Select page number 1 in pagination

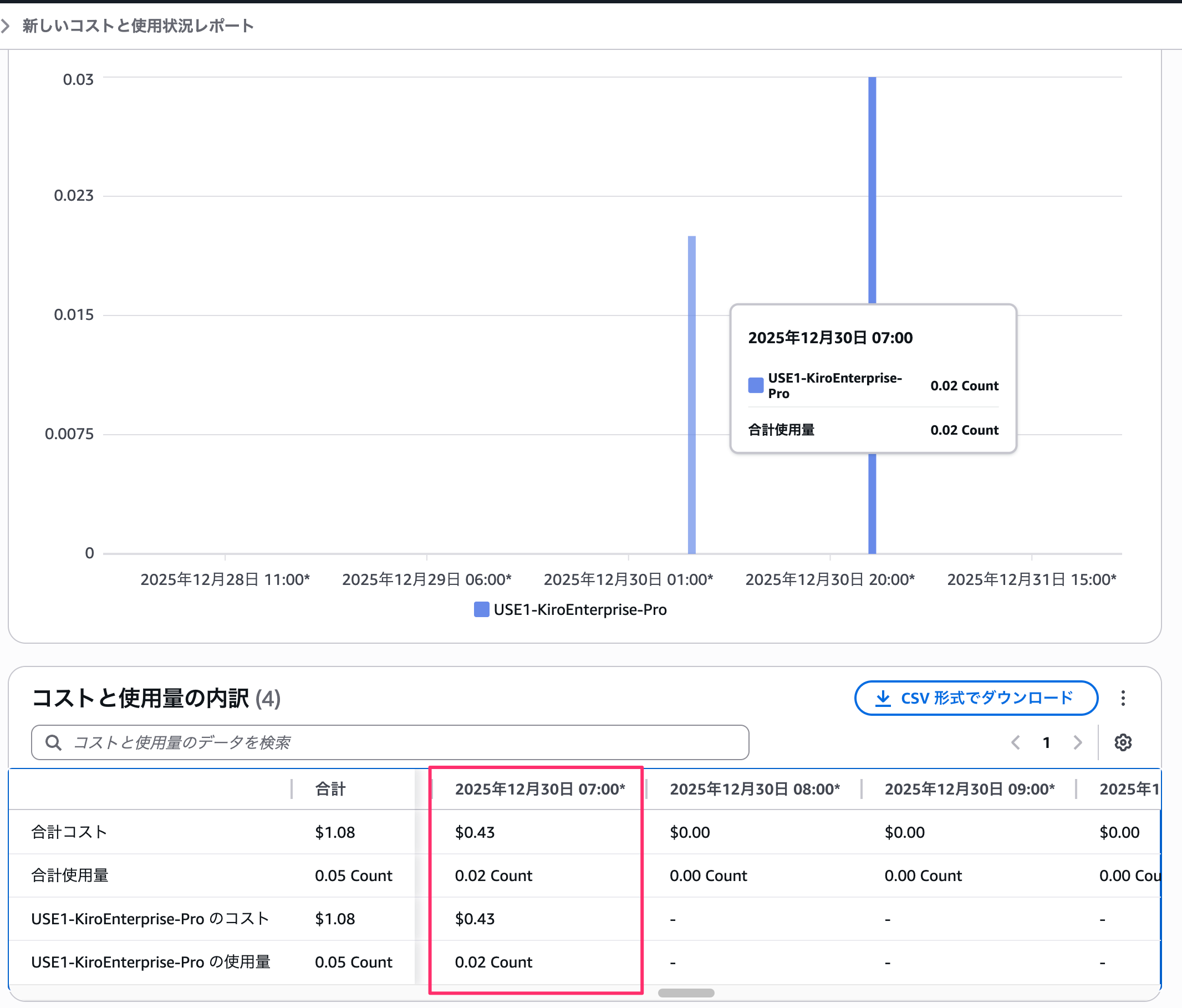1046,742
